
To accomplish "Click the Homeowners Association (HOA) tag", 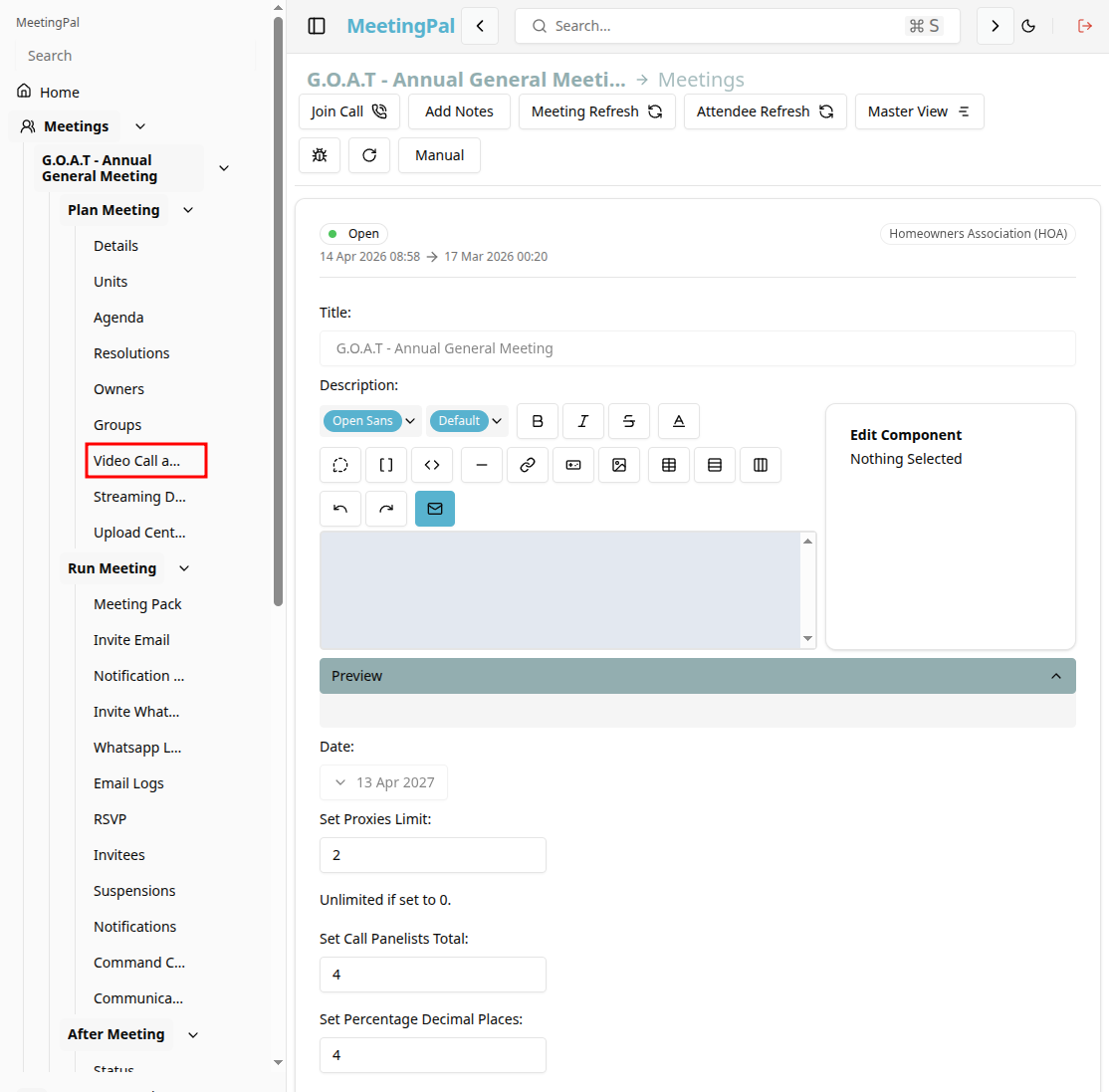I will pyautogui.click(x=978, y=233).
